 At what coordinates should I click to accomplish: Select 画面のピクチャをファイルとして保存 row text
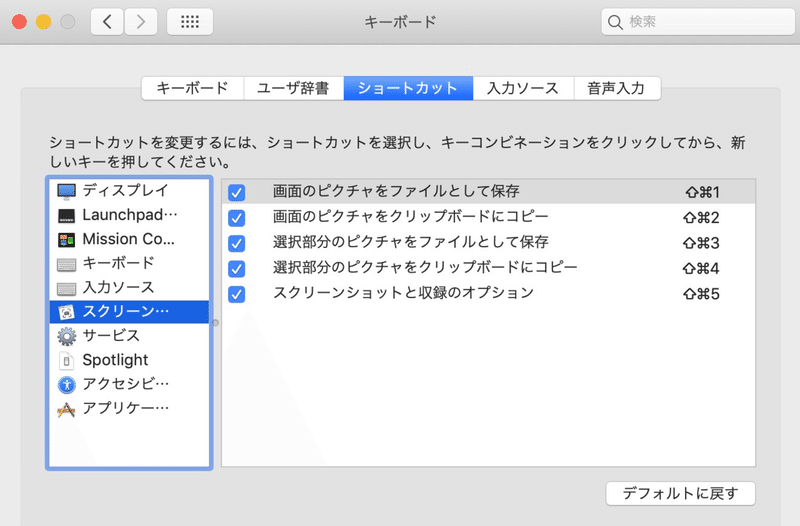click(x=396, y=191)
